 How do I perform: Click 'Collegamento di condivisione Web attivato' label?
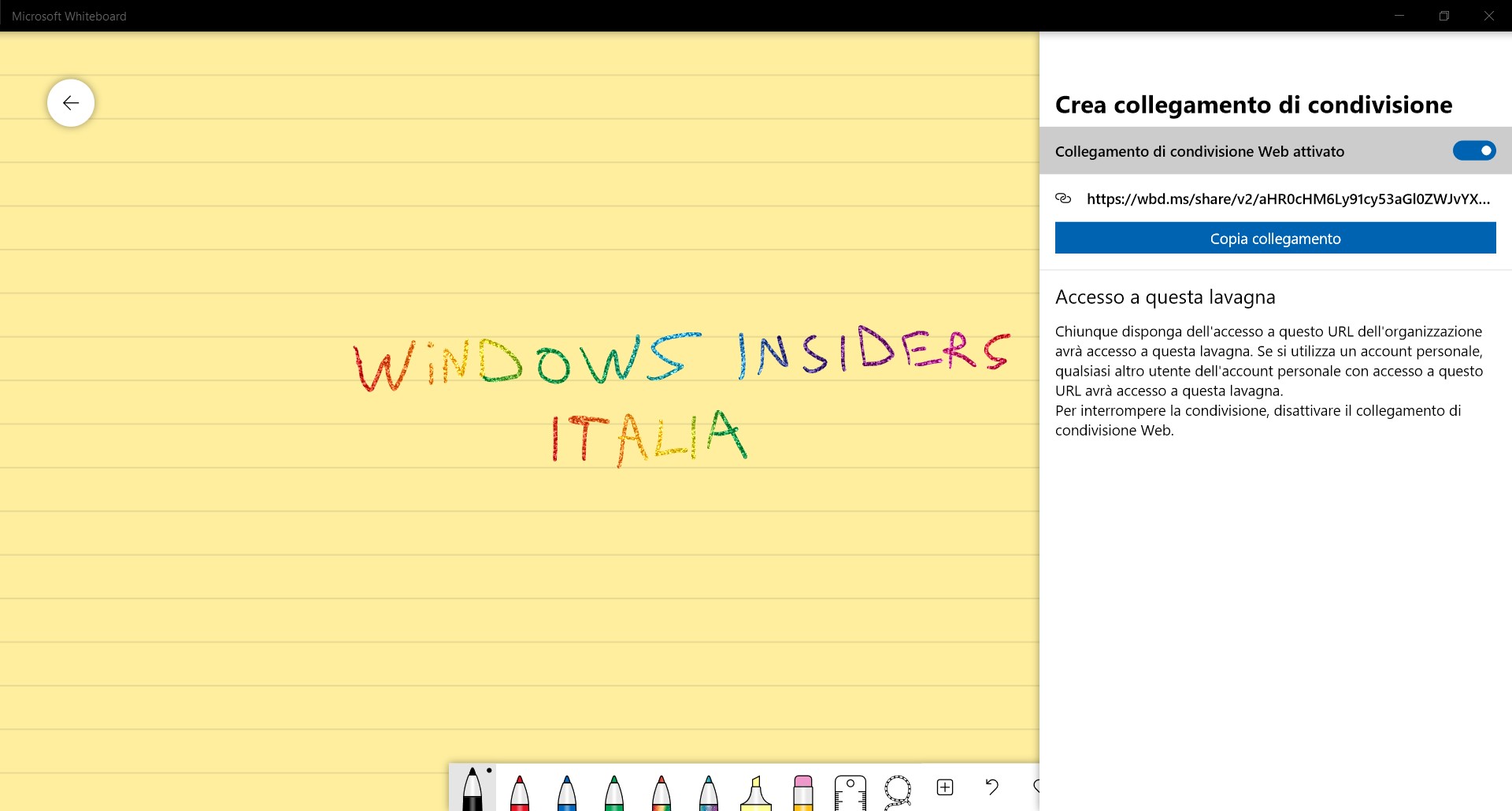coord(1199,151)
